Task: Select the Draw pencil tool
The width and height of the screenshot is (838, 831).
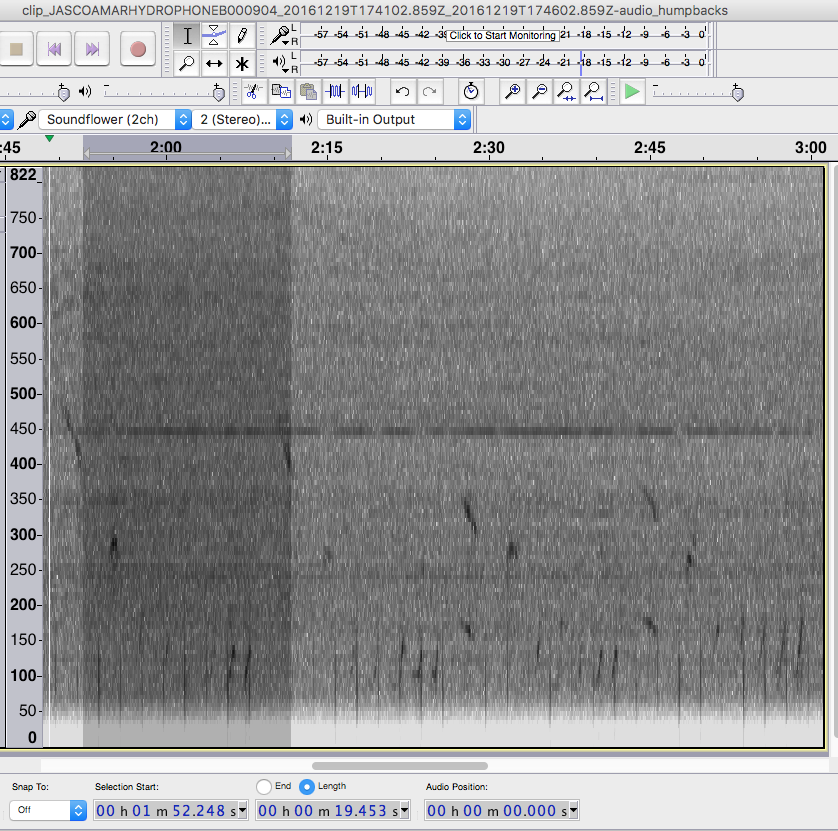Action: click(241, 36)
